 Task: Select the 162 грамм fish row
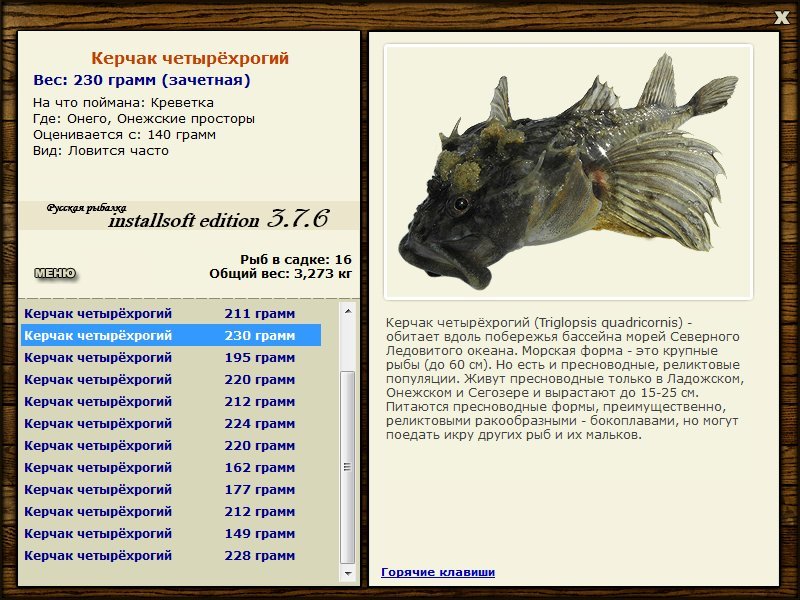pos(171,467)
